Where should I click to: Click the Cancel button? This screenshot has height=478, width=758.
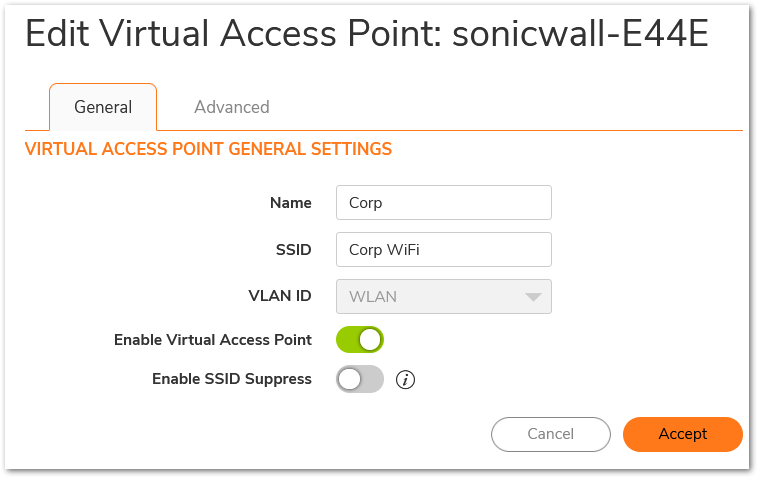pos(551,434)
